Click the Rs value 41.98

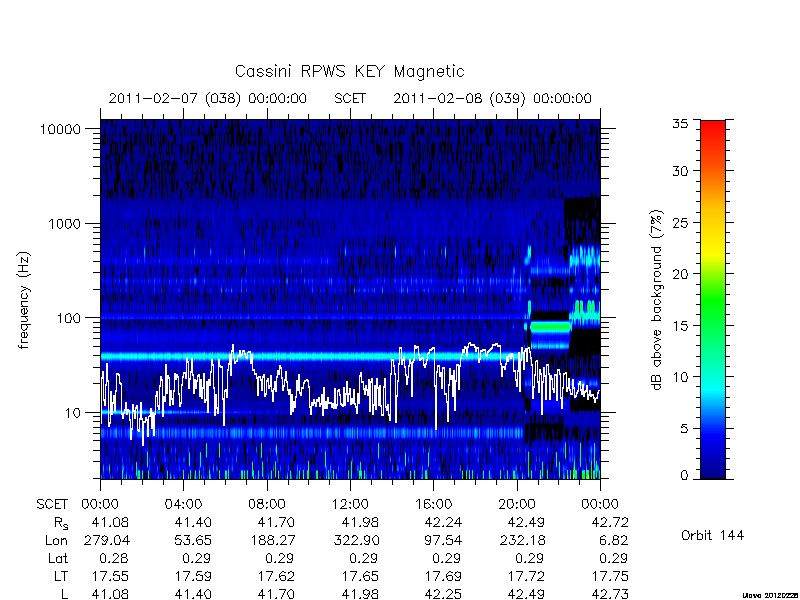click(360, 522)
